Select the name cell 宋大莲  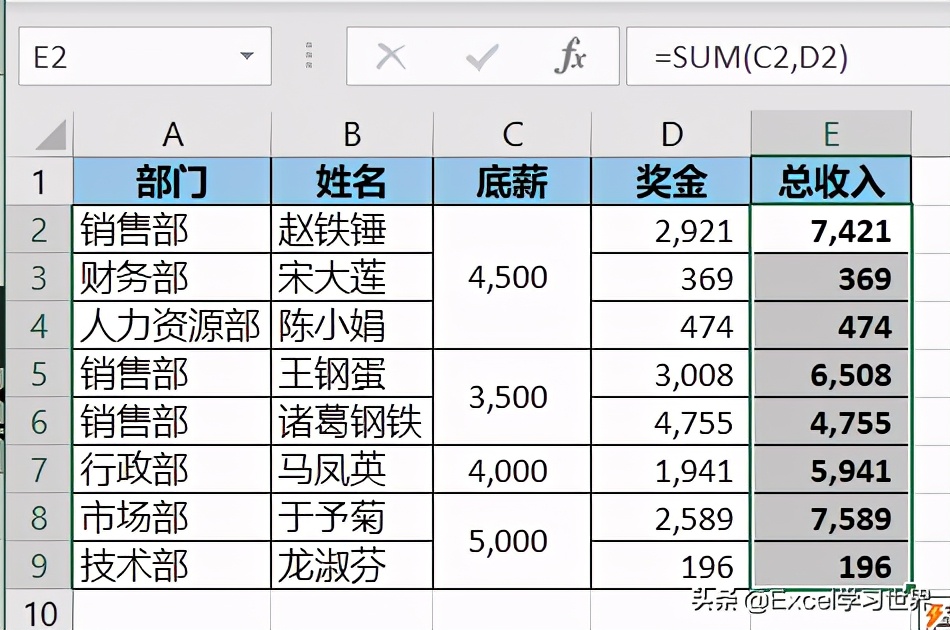(x=352, y=277)
